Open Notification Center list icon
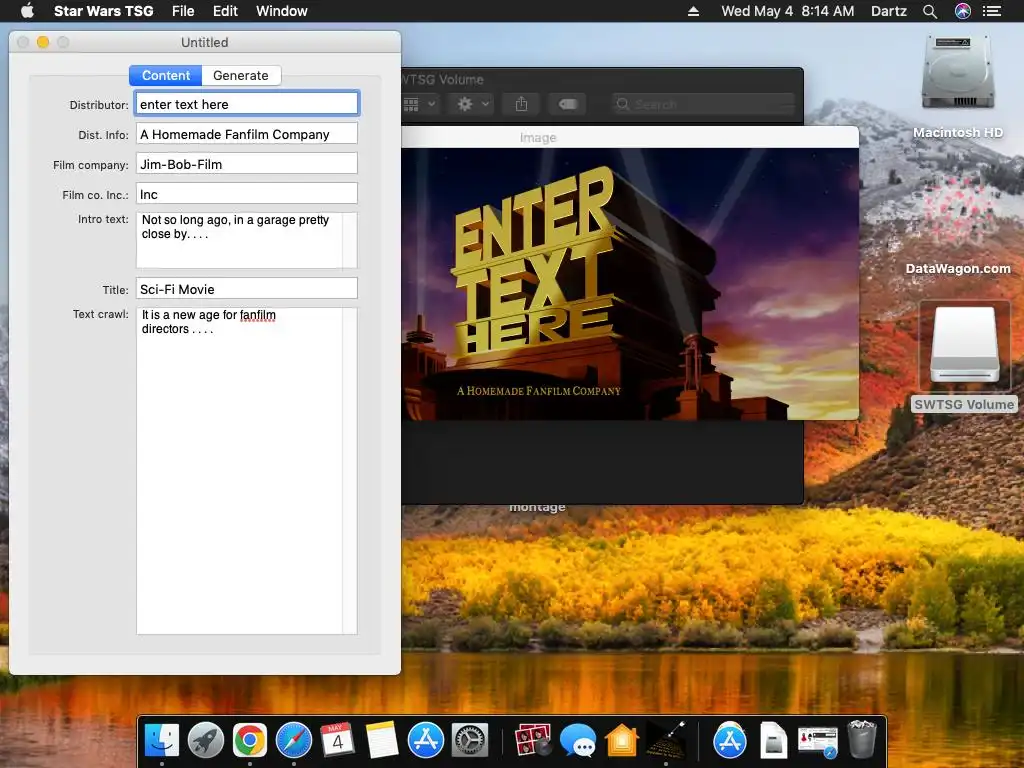The width and height of the screenshot is (1024, 768). tap(992, 11)
